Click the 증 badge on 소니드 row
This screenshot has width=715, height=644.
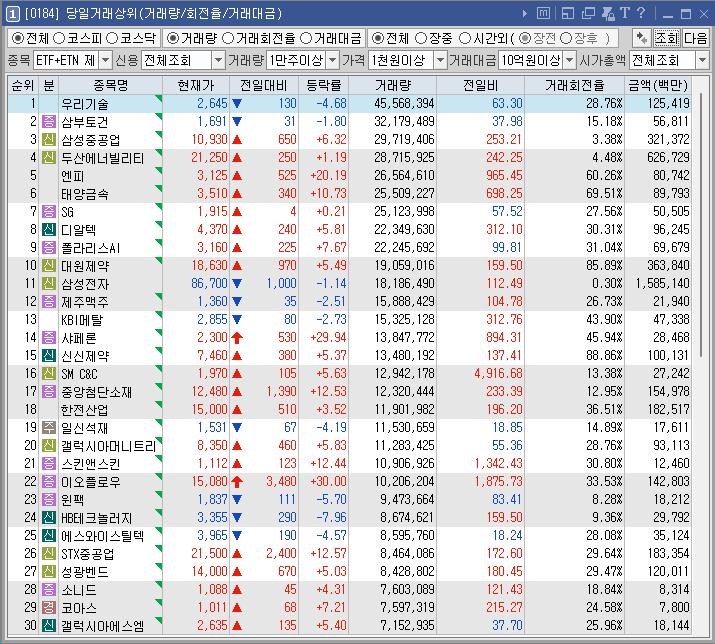pos(49,589)
